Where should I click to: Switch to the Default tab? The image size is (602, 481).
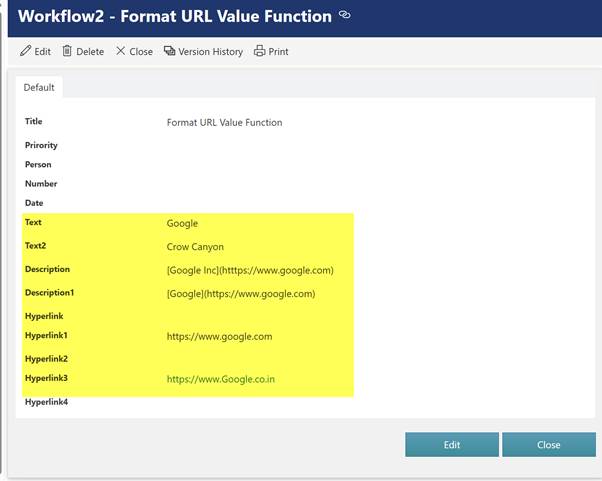coord(39,87)
